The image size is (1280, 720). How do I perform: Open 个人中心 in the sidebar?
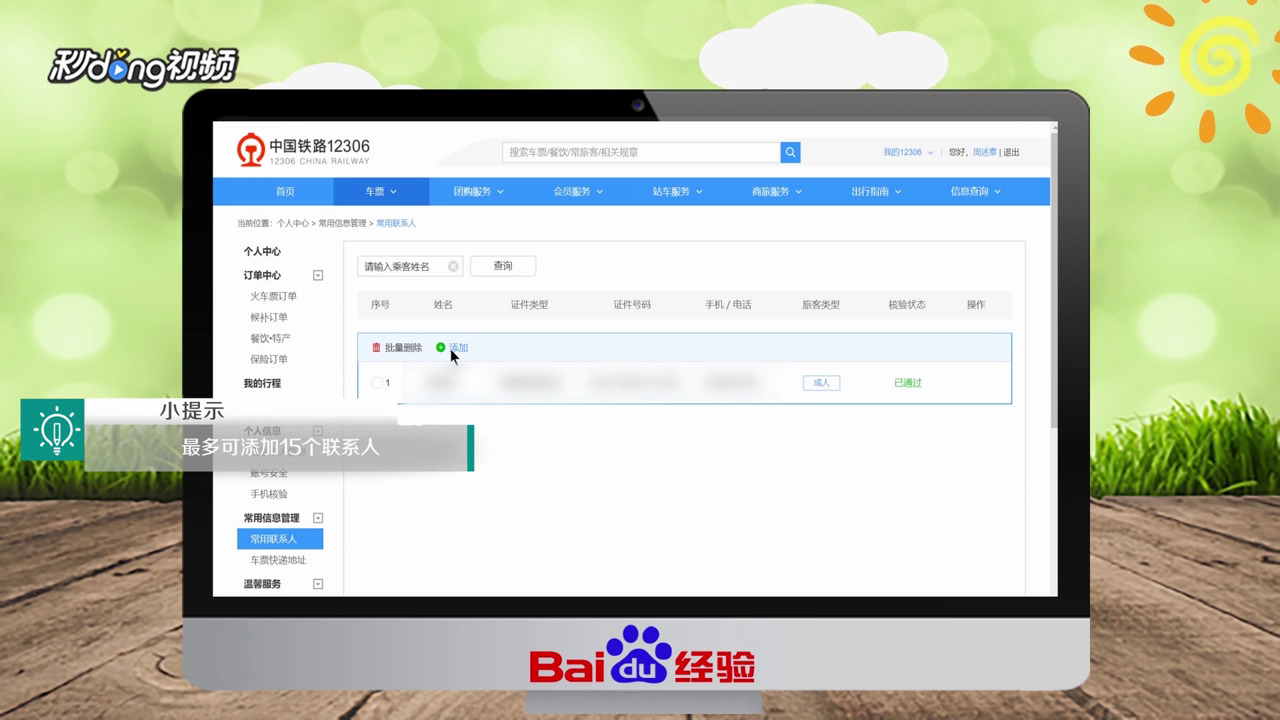pyautogui.click(x=262, y=252)
